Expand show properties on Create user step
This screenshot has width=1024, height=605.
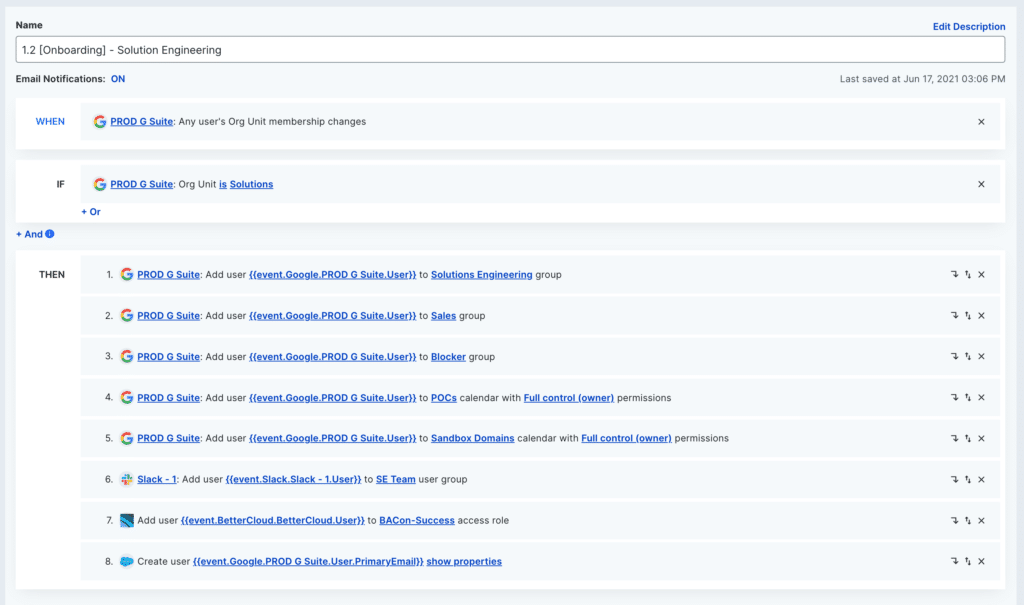click(464, 561)
